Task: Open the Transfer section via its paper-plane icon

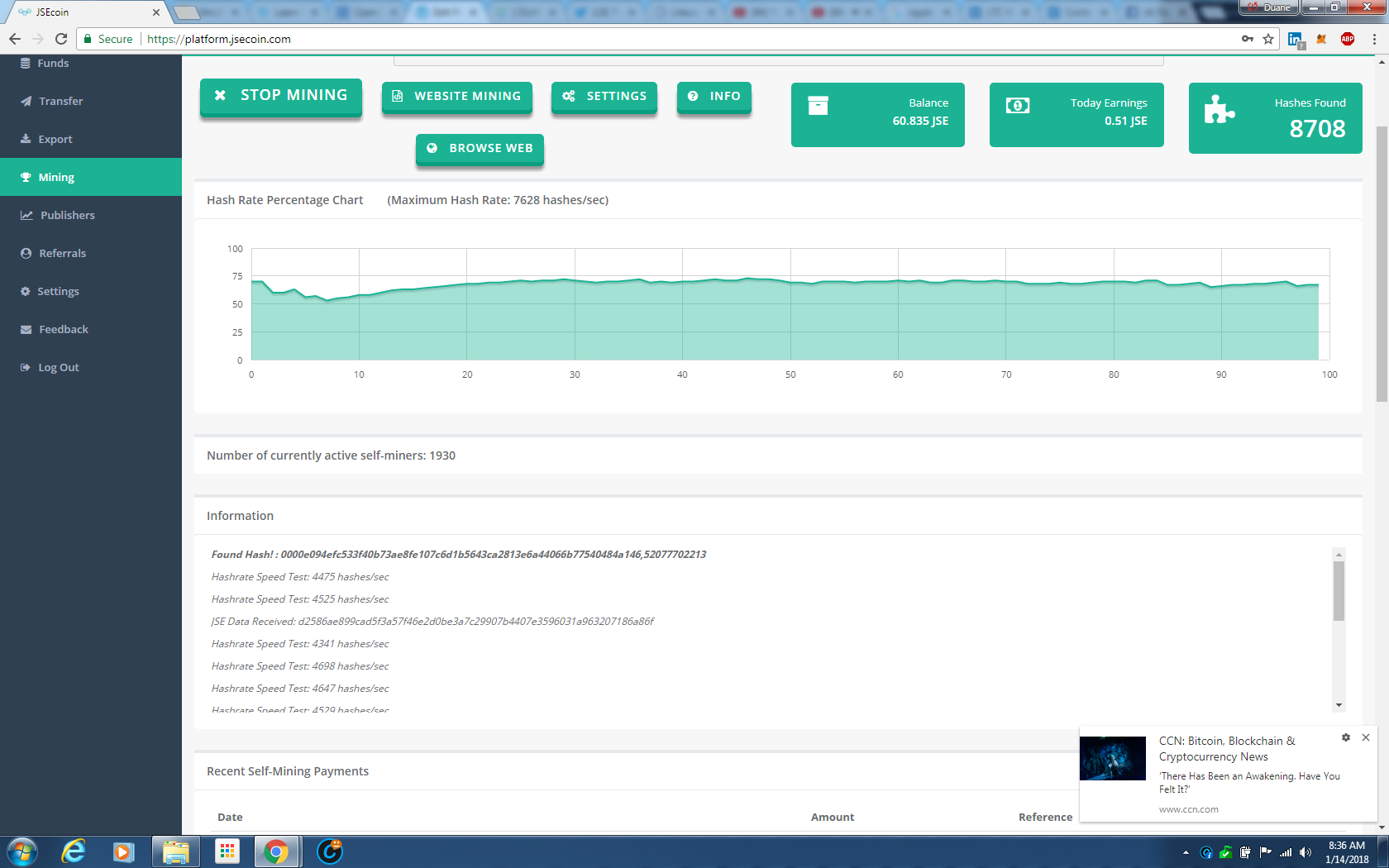Action: pyautogui.click(x=27, y=101)
